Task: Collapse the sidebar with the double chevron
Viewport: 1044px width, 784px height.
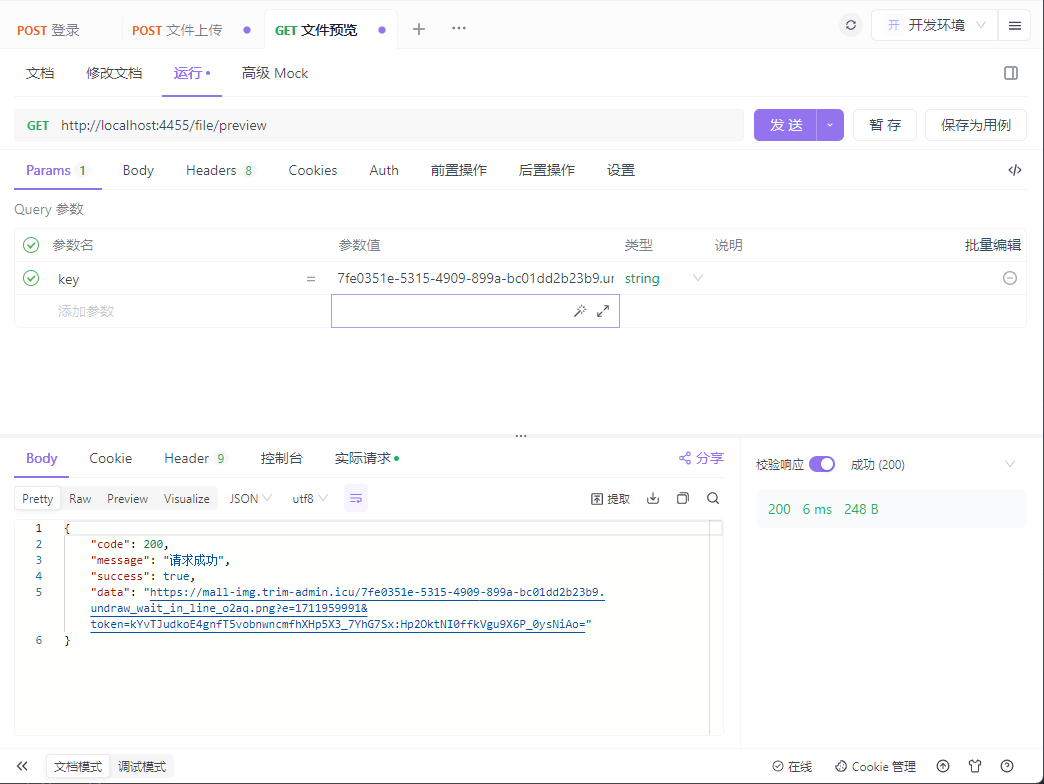Action: 22,766
